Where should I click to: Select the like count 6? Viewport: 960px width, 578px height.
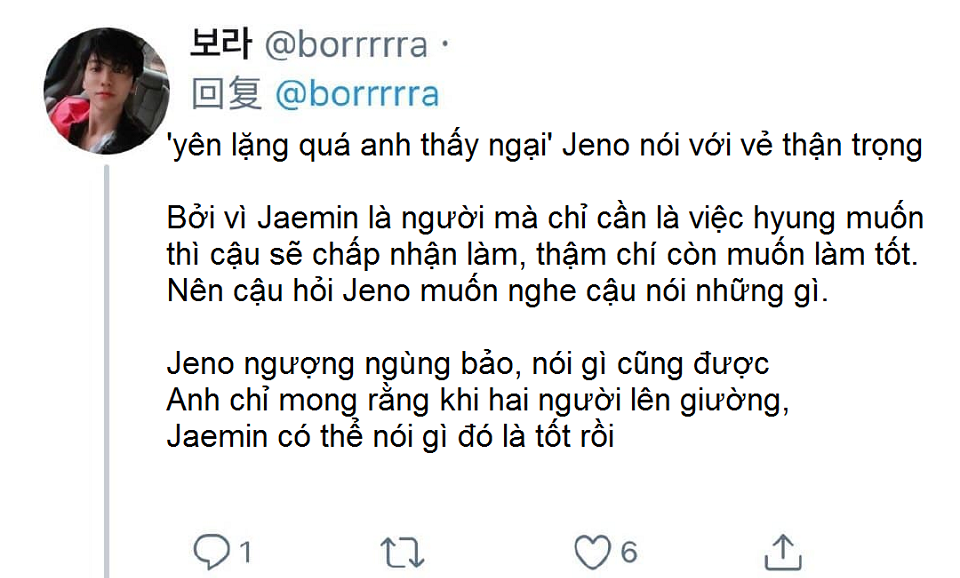pyautogui.click(x=629, y=552)
